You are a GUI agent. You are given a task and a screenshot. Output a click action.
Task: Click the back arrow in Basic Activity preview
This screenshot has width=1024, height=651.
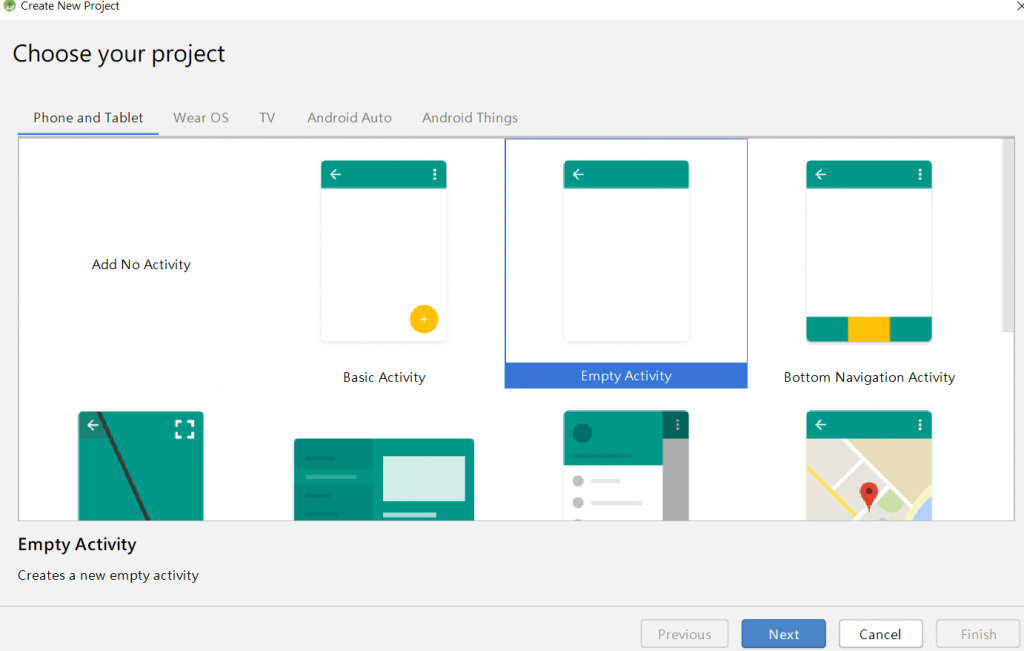tap(335, 174)
